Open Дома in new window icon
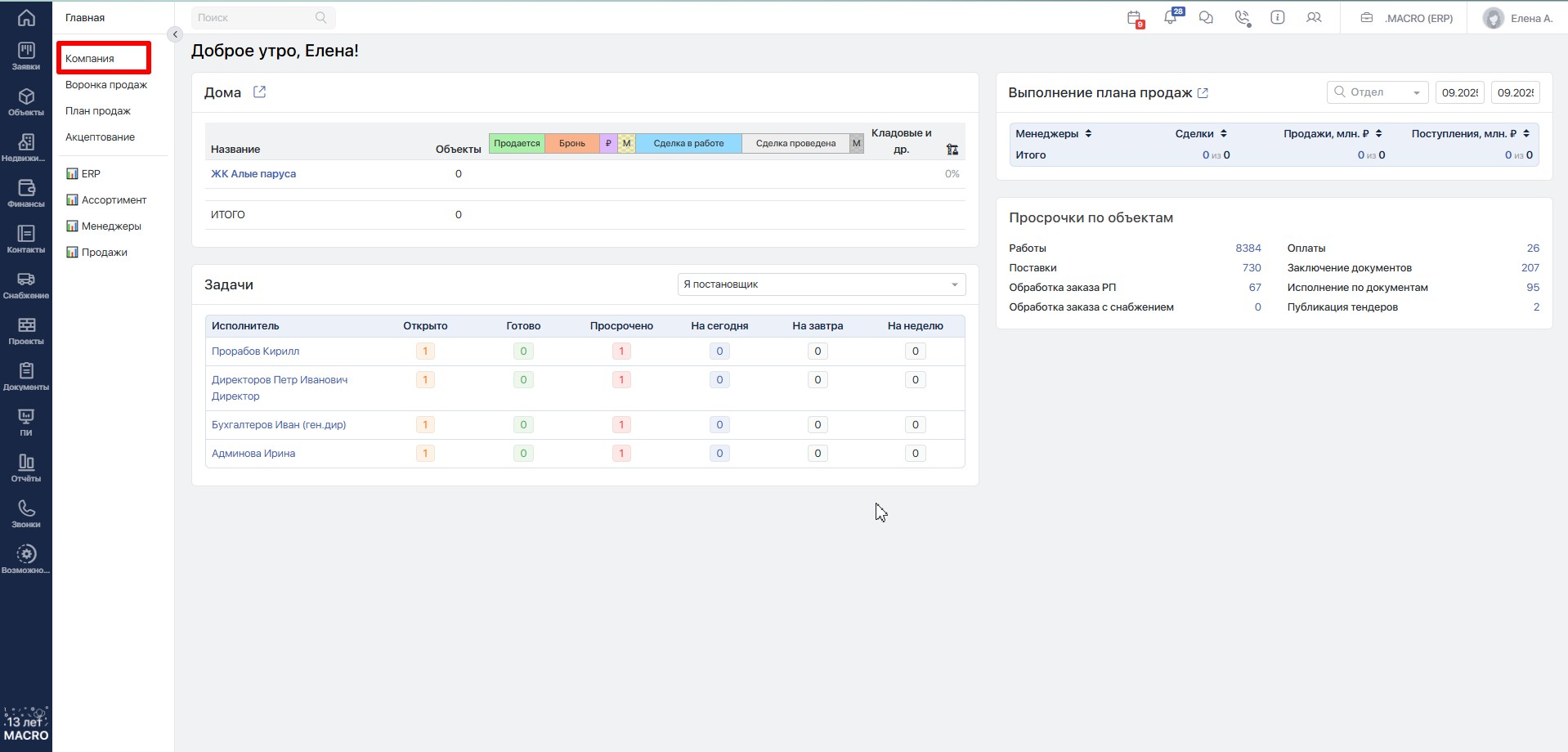Screen dimensions: 1568x752 point(259,92)
